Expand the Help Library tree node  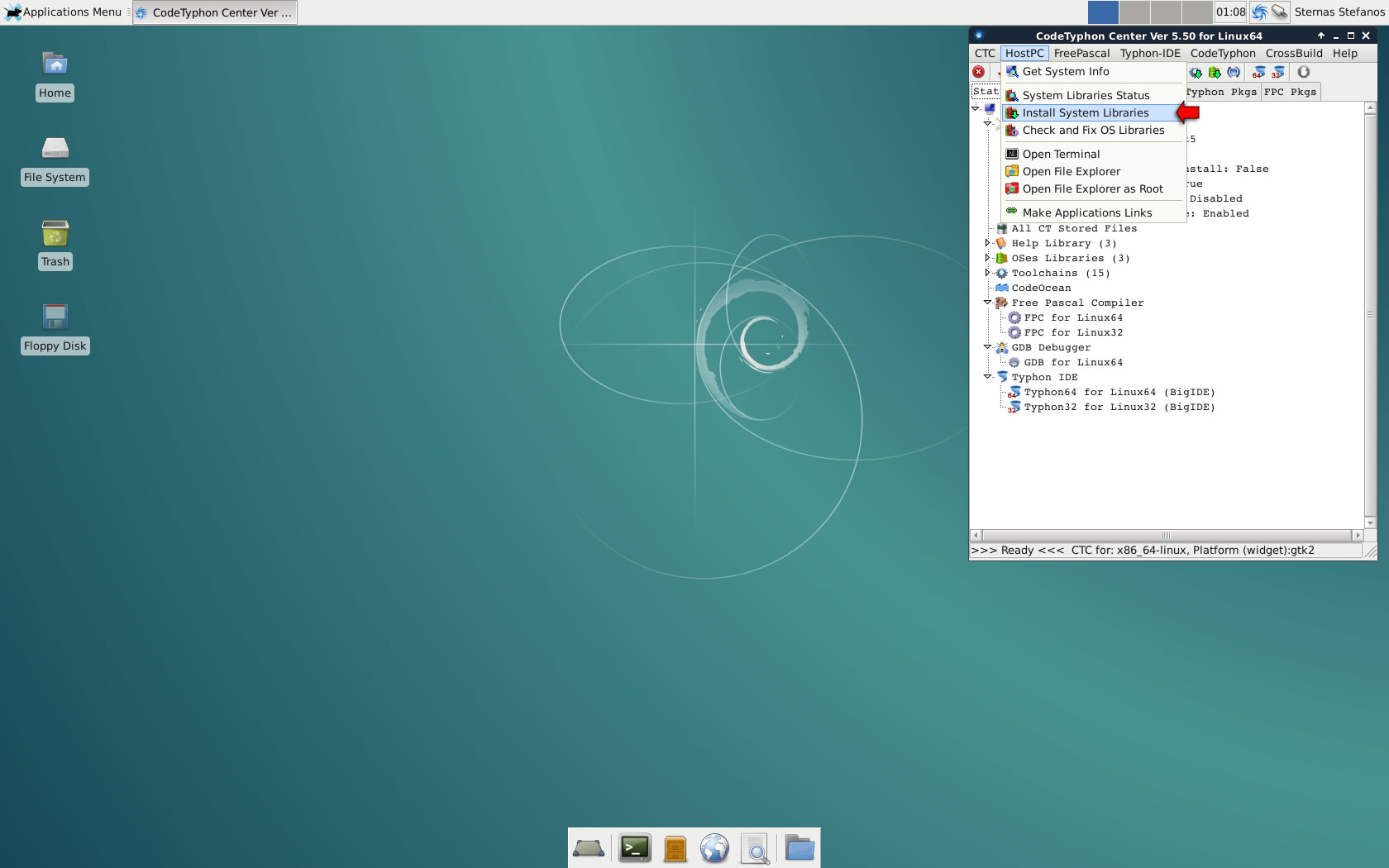click(987, 243)
